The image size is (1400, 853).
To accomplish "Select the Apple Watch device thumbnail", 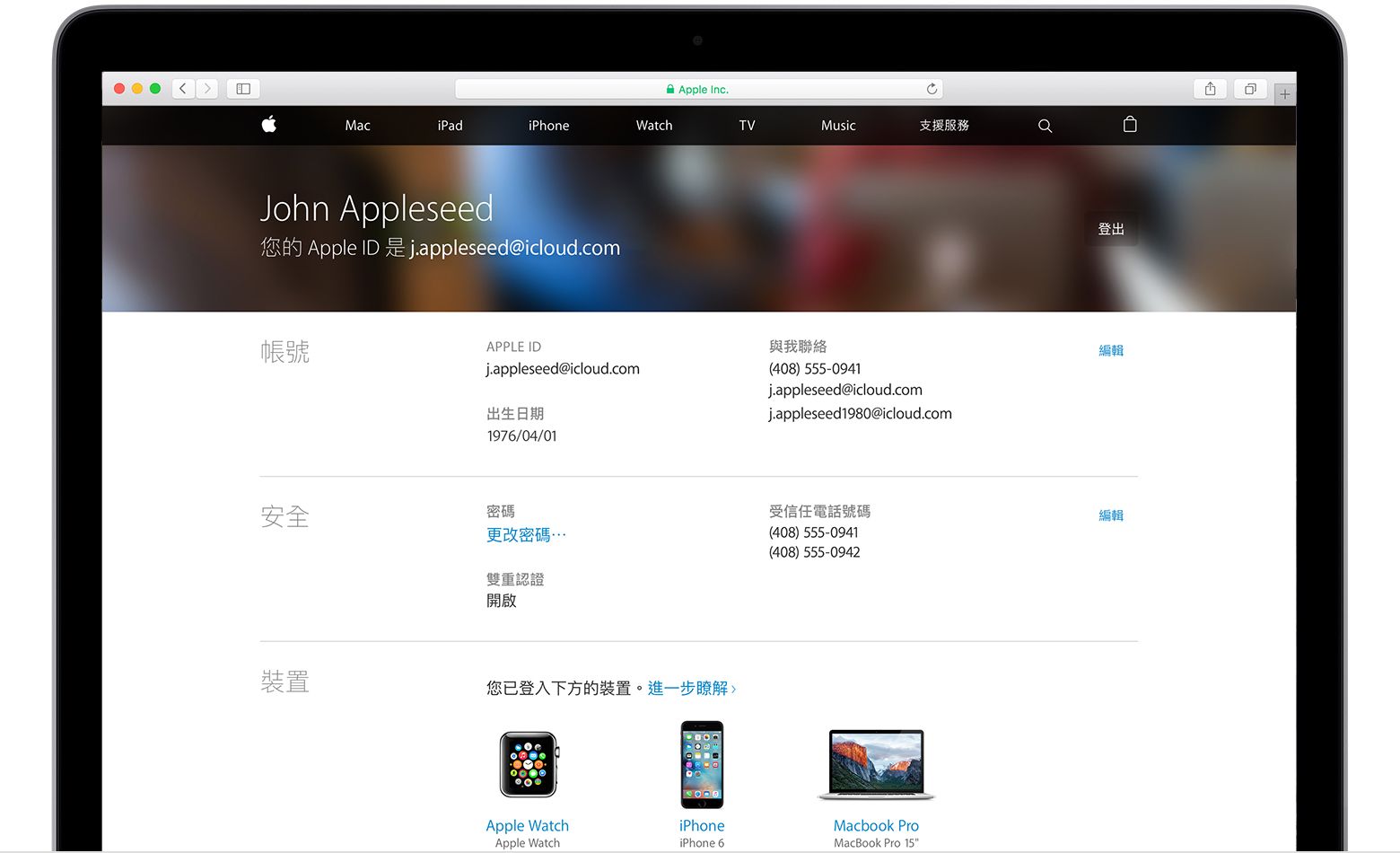I will click(527, 765).
